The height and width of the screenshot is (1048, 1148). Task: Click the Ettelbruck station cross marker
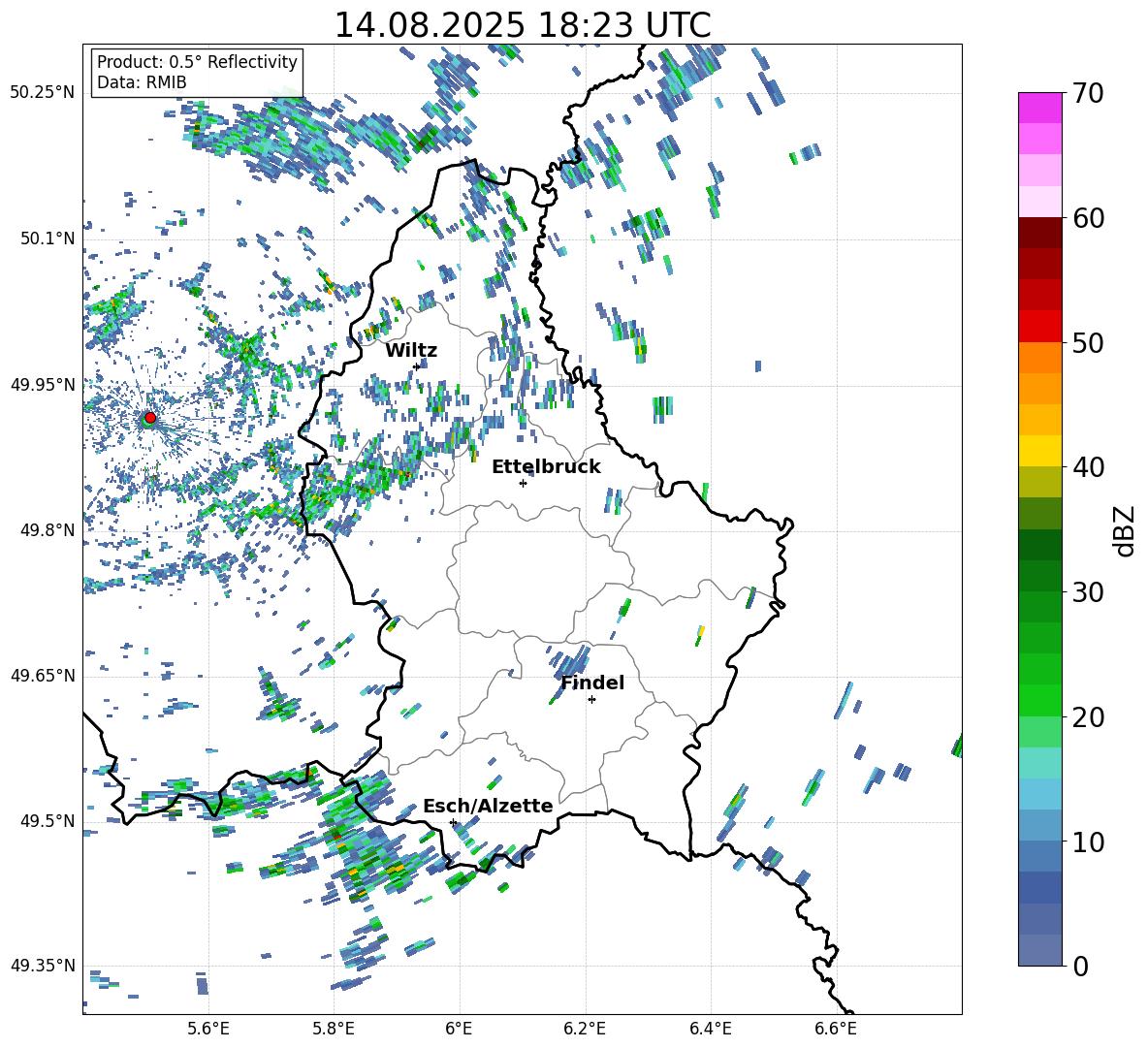tap(523, 483)
